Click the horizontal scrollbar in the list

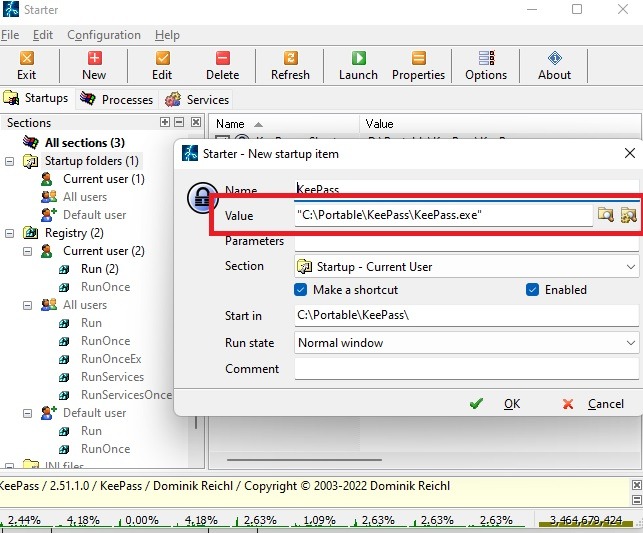point(304,460)
